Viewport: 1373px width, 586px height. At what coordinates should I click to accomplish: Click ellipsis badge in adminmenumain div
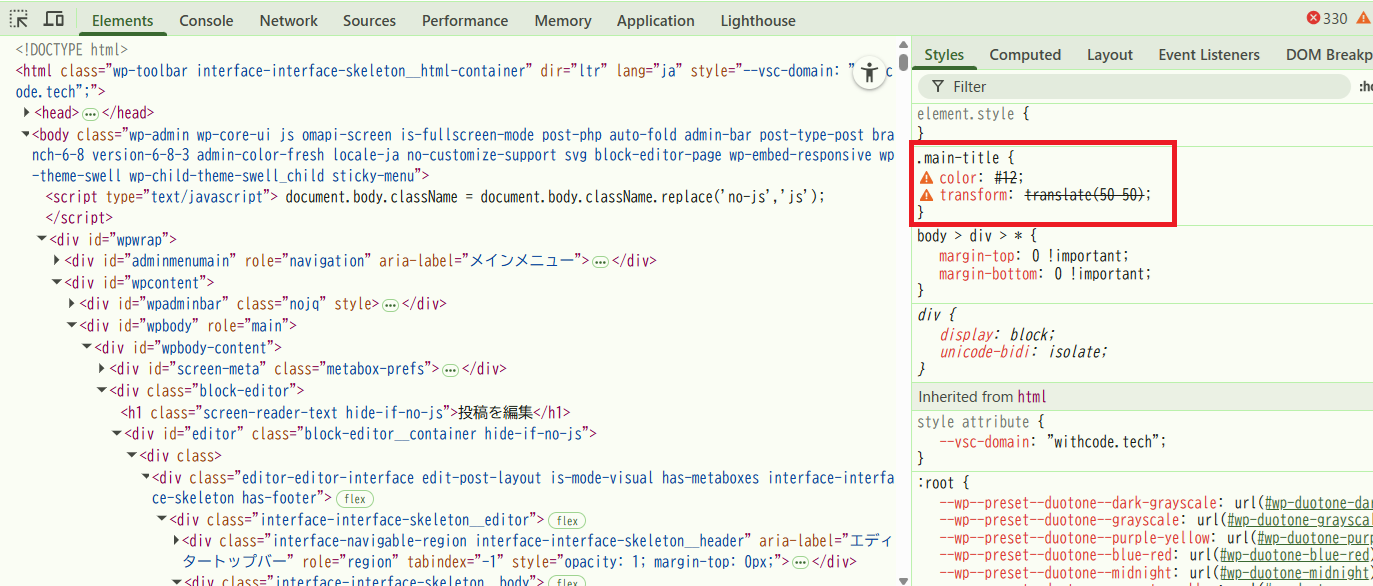pos(600,261)
